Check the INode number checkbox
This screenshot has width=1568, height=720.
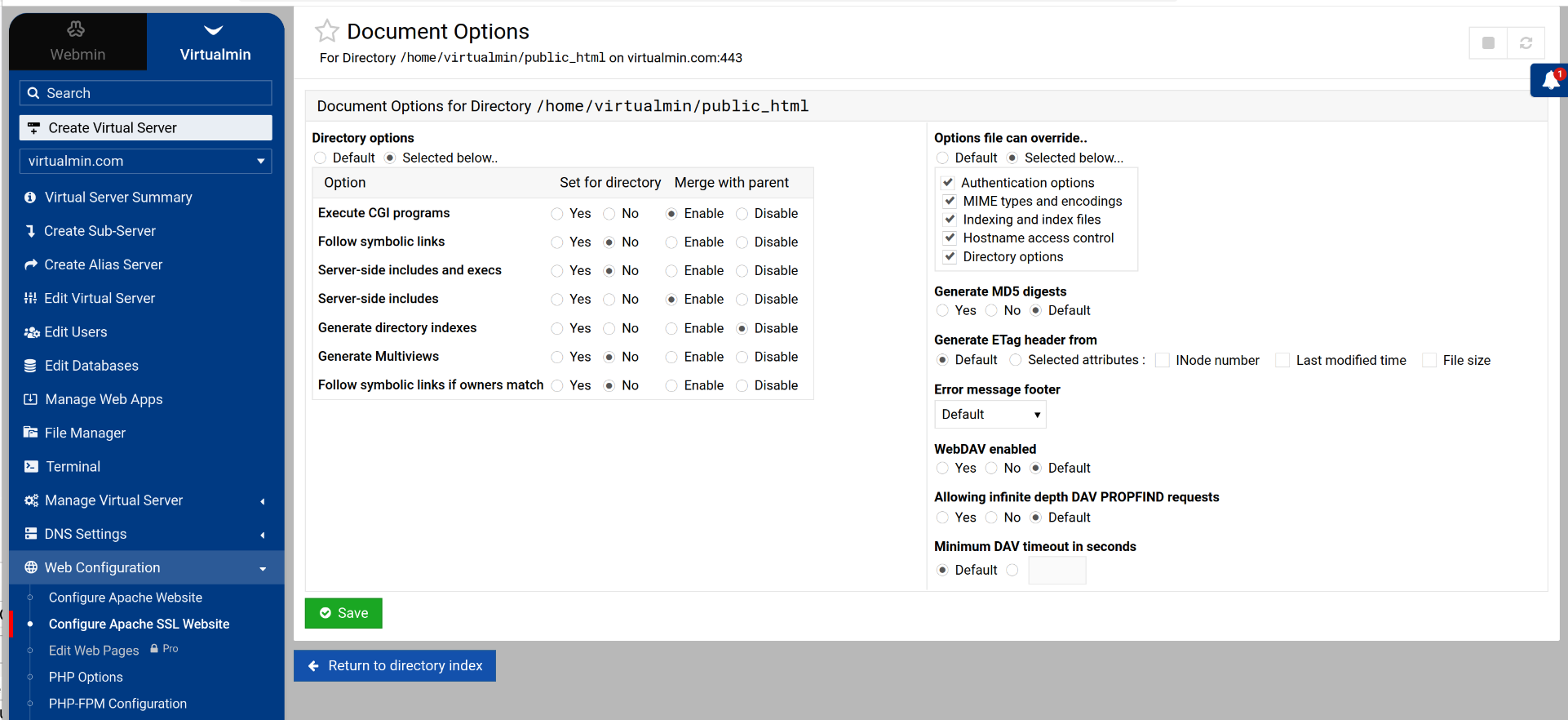pos(1163,360)
